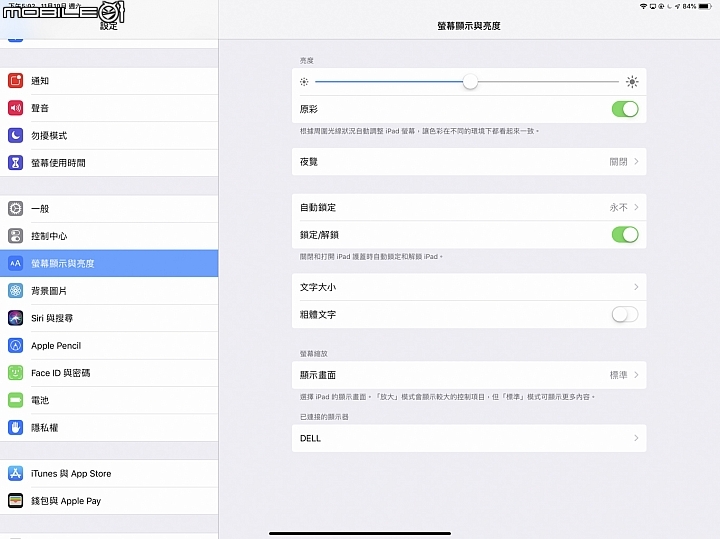The width and height of the screenshot is (720, 539).
Task: Tap the Wi-Fi status icon
Action: (x=643, y=6)
